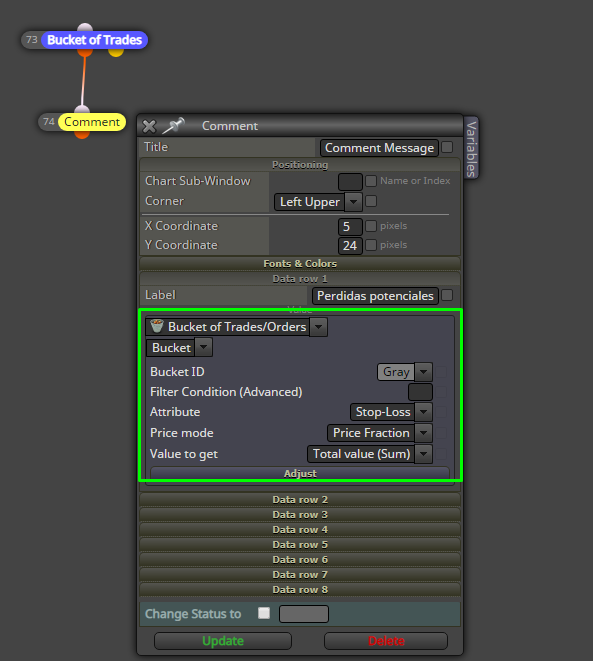593x661 pixels.
Task: Expand the Adjust section
Action: 300,473
